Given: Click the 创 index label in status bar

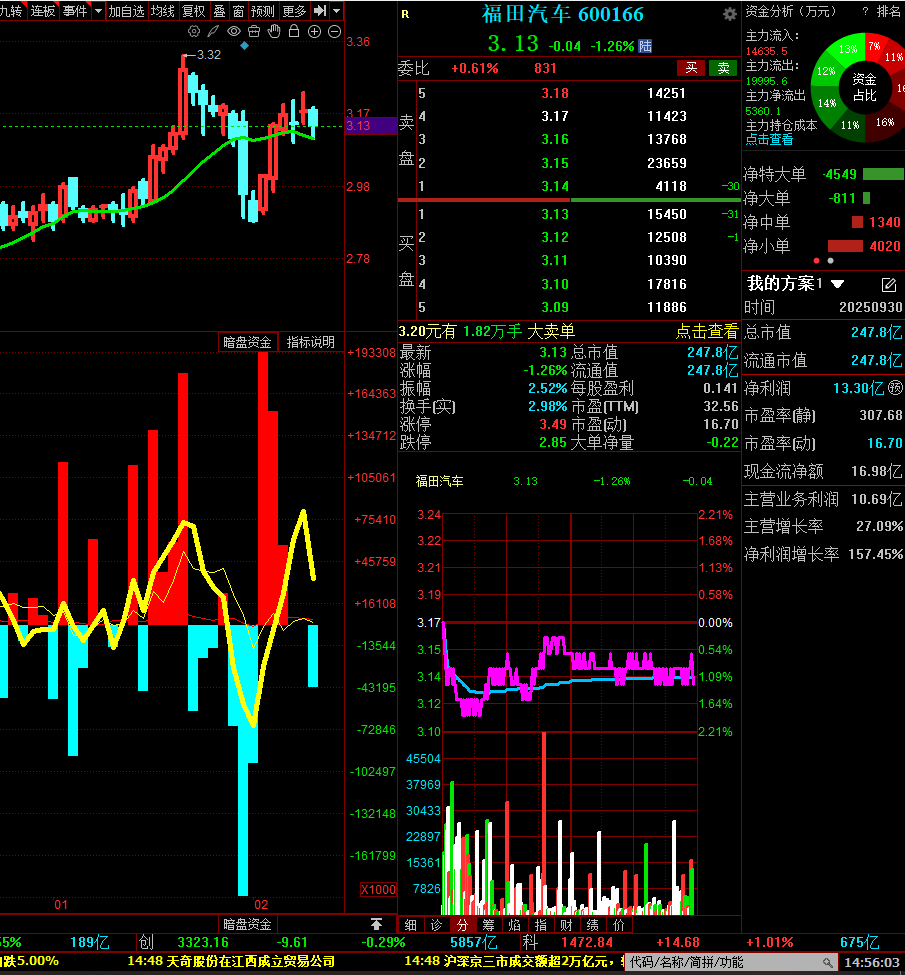Looking at the screenshot, I should point(146,942).
